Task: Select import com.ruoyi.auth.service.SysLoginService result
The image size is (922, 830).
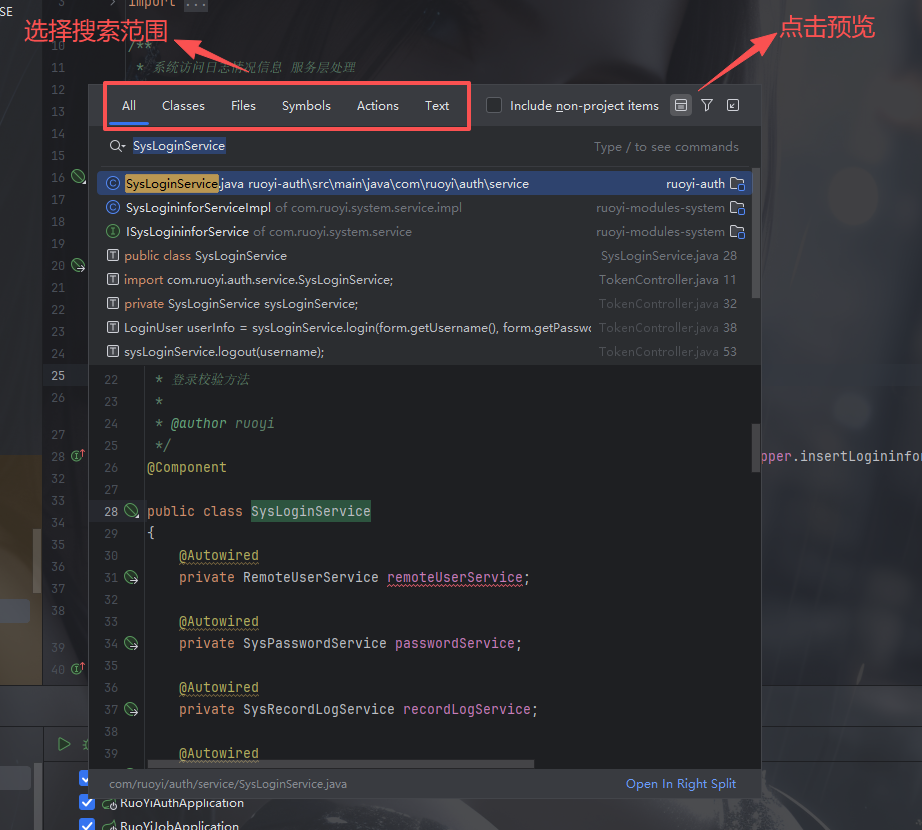Action: click(424, 280)
